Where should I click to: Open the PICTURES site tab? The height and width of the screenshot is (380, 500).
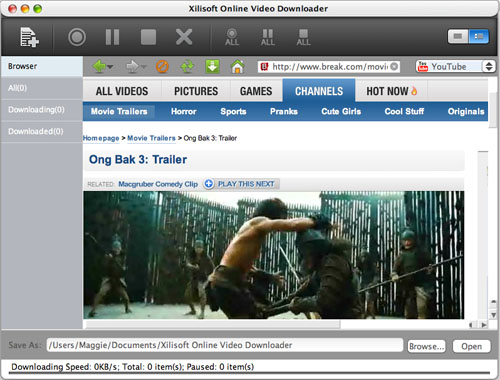click(x=196, y=91)
